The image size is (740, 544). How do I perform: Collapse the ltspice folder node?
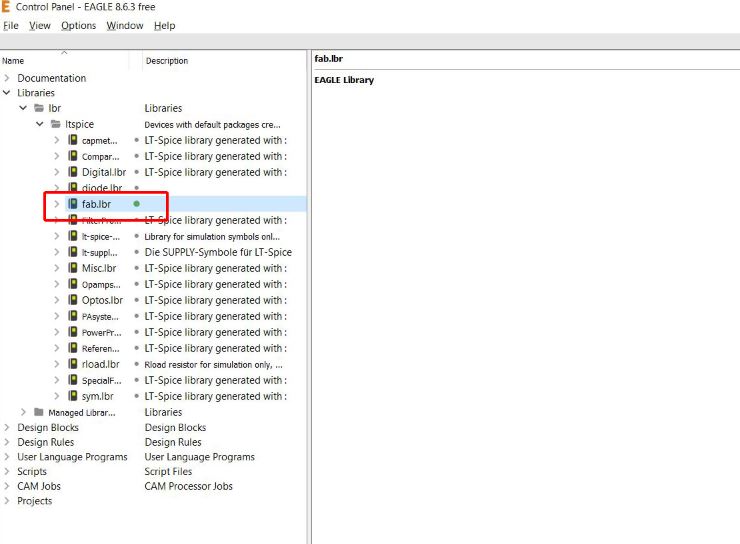[40, 124]
